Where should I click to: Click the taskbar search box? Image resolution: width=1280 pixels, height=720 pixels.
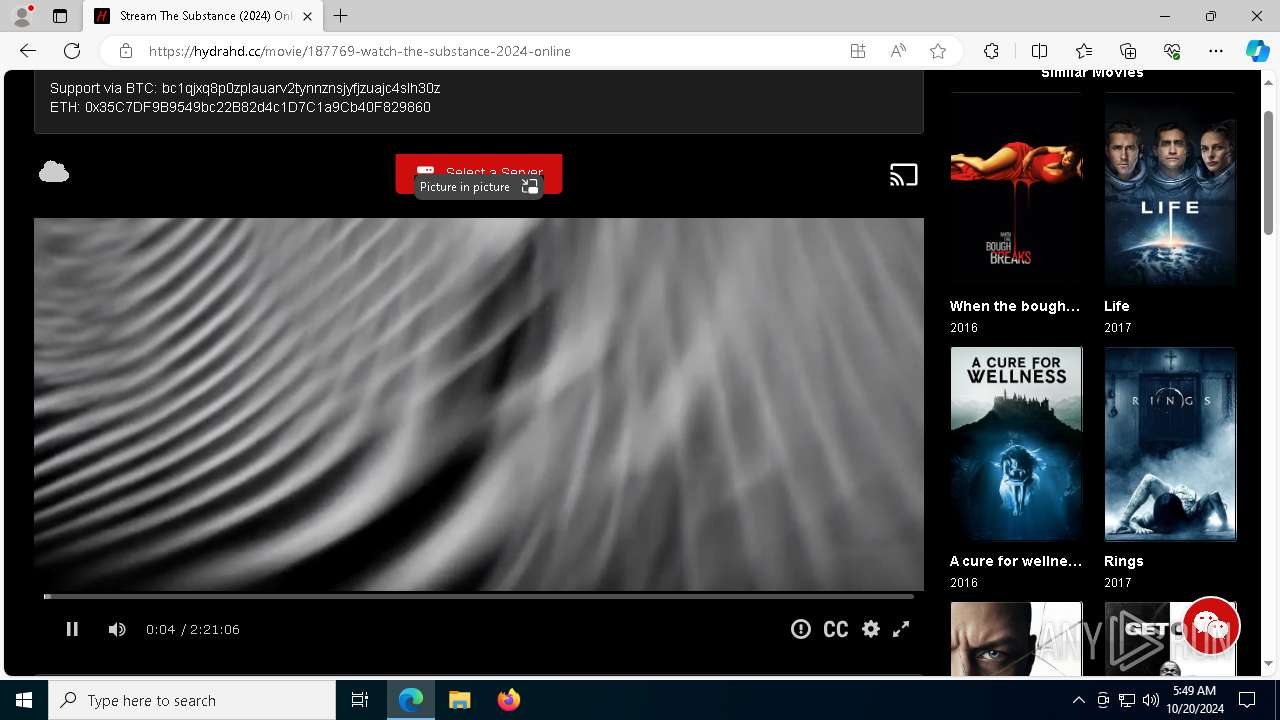192,700
